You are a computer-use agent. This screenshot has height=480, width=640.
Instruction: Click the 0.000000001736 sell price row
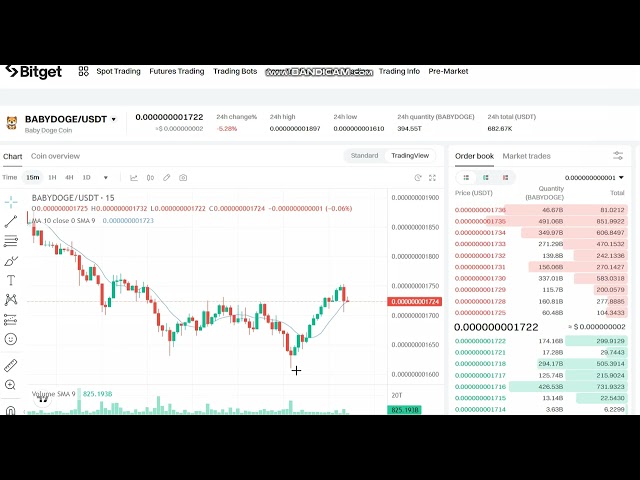pyautogui.click(x=481, y=210)
